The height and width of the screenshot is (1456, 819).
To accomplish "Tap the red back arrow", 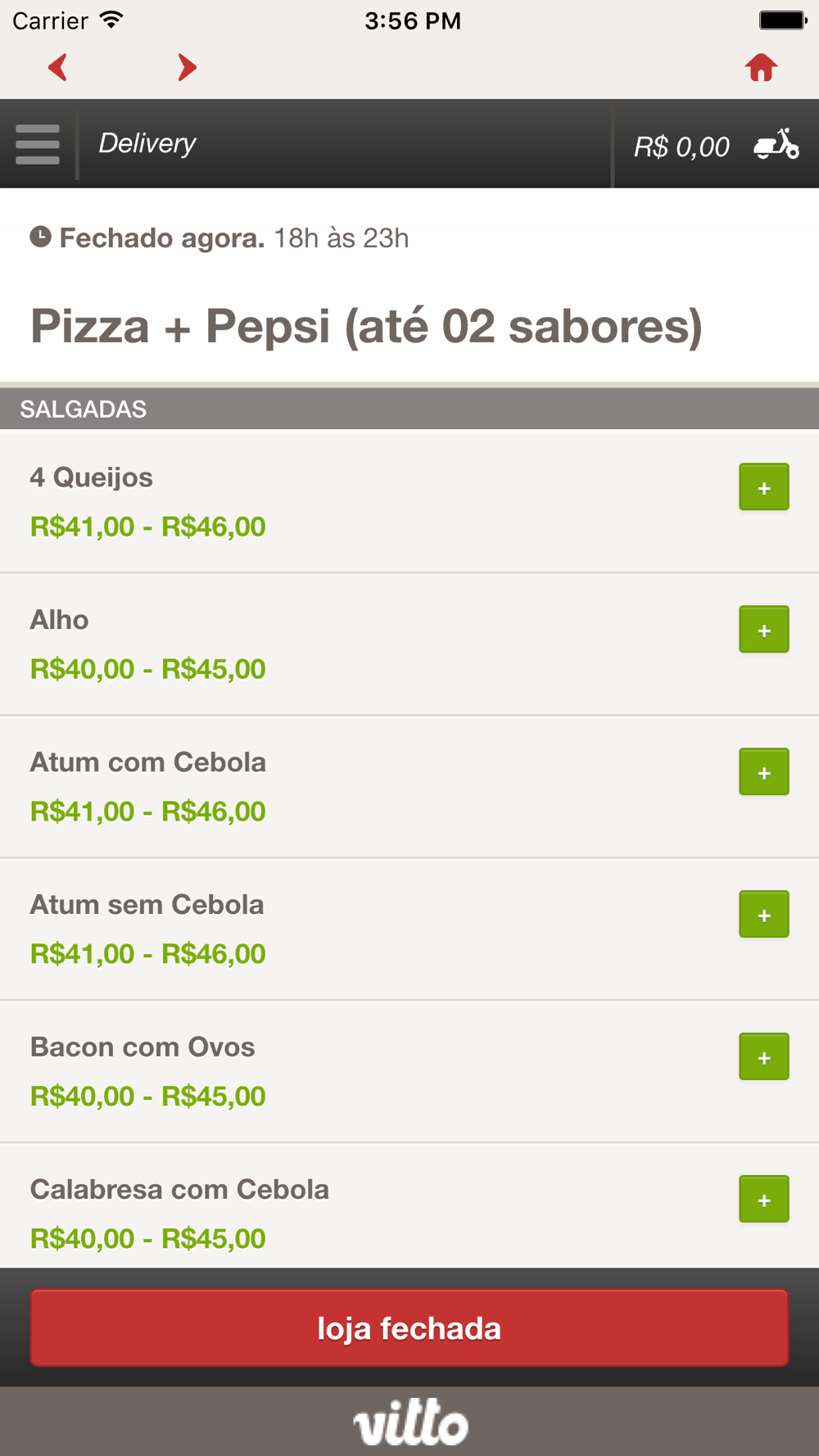I will click(57, 67).
